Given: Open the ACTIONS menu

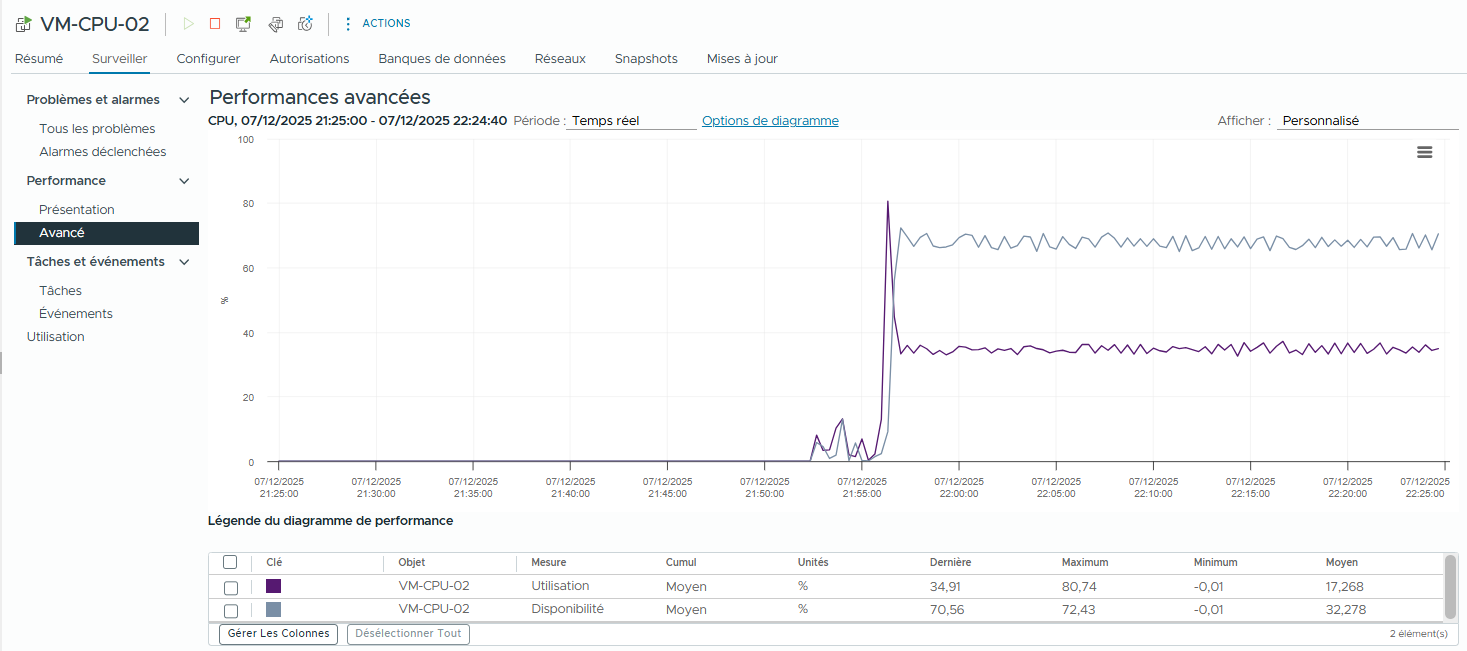Looking at the screenshot, I should pyautogui.click(x=376, y=23).
